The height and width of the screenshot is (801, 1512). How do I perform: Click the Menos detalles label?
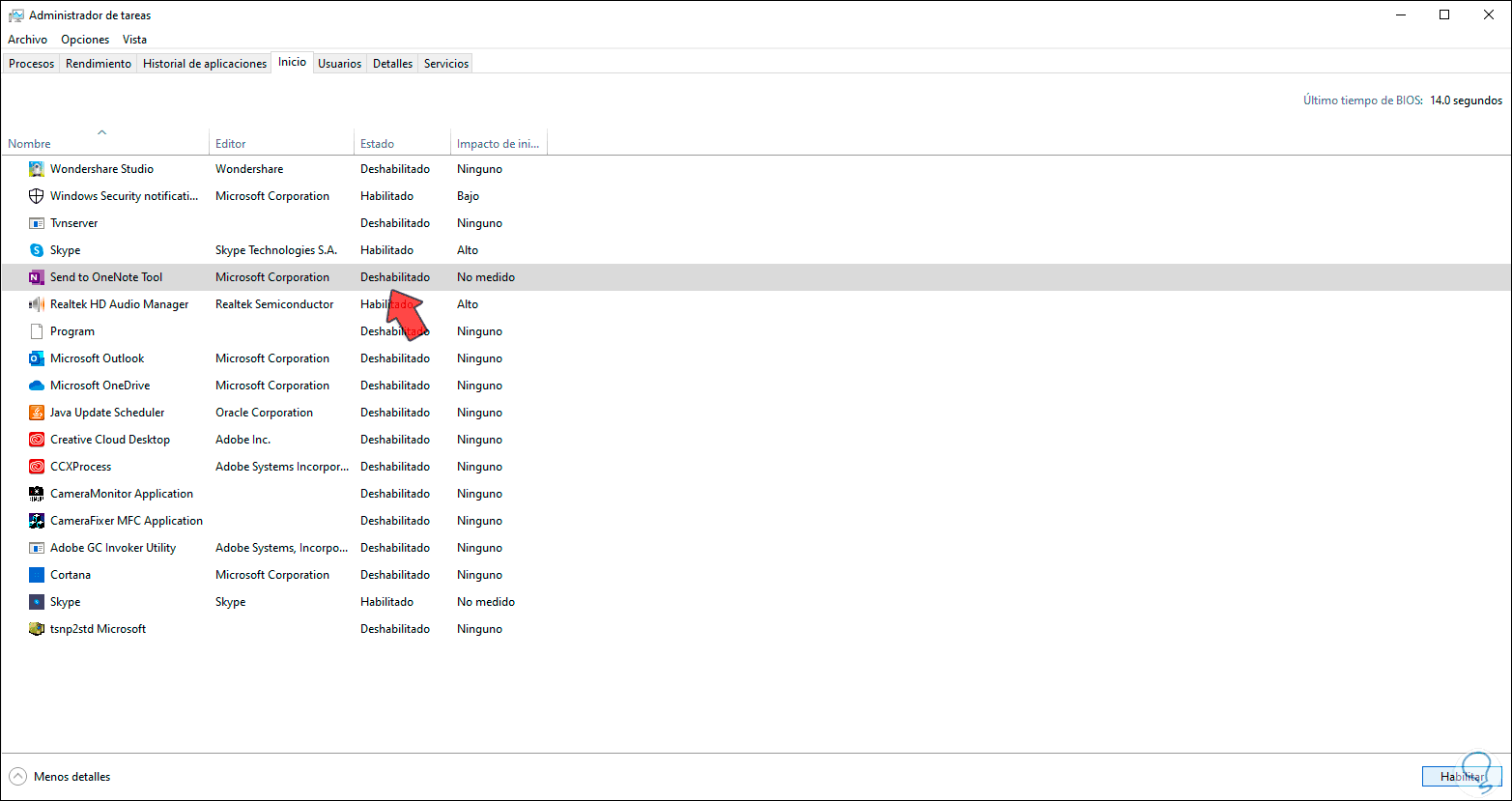pyautogui.click(x=72, y=777)
